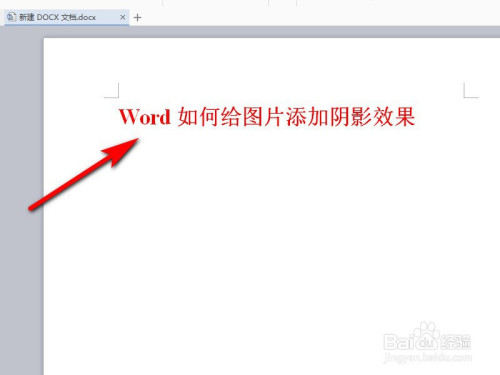The width and height of the screenshot is (500, 375).
Task: Click the document icon on the tab
Action: click(x=12, y=17)
